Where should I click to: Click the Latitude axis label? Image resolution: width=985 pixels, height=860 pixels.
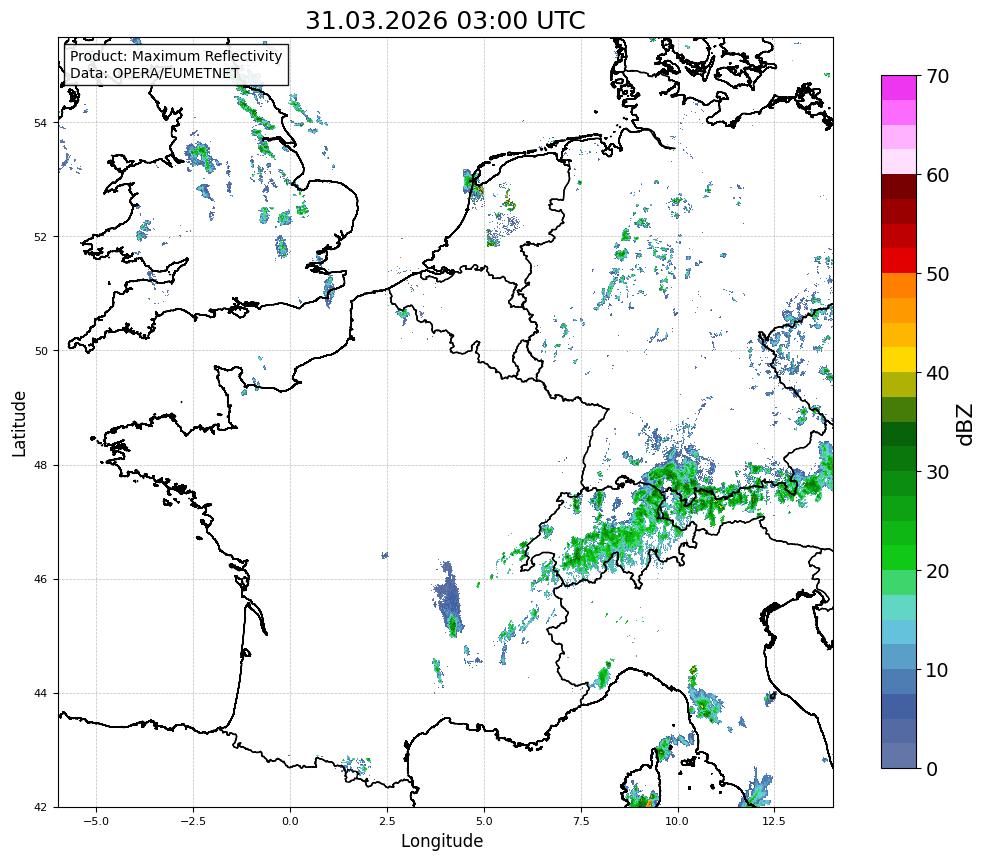19,424
